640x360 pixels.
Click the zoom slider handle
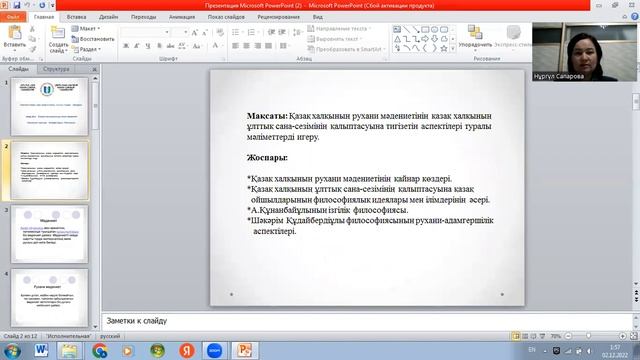coord(589,336)
